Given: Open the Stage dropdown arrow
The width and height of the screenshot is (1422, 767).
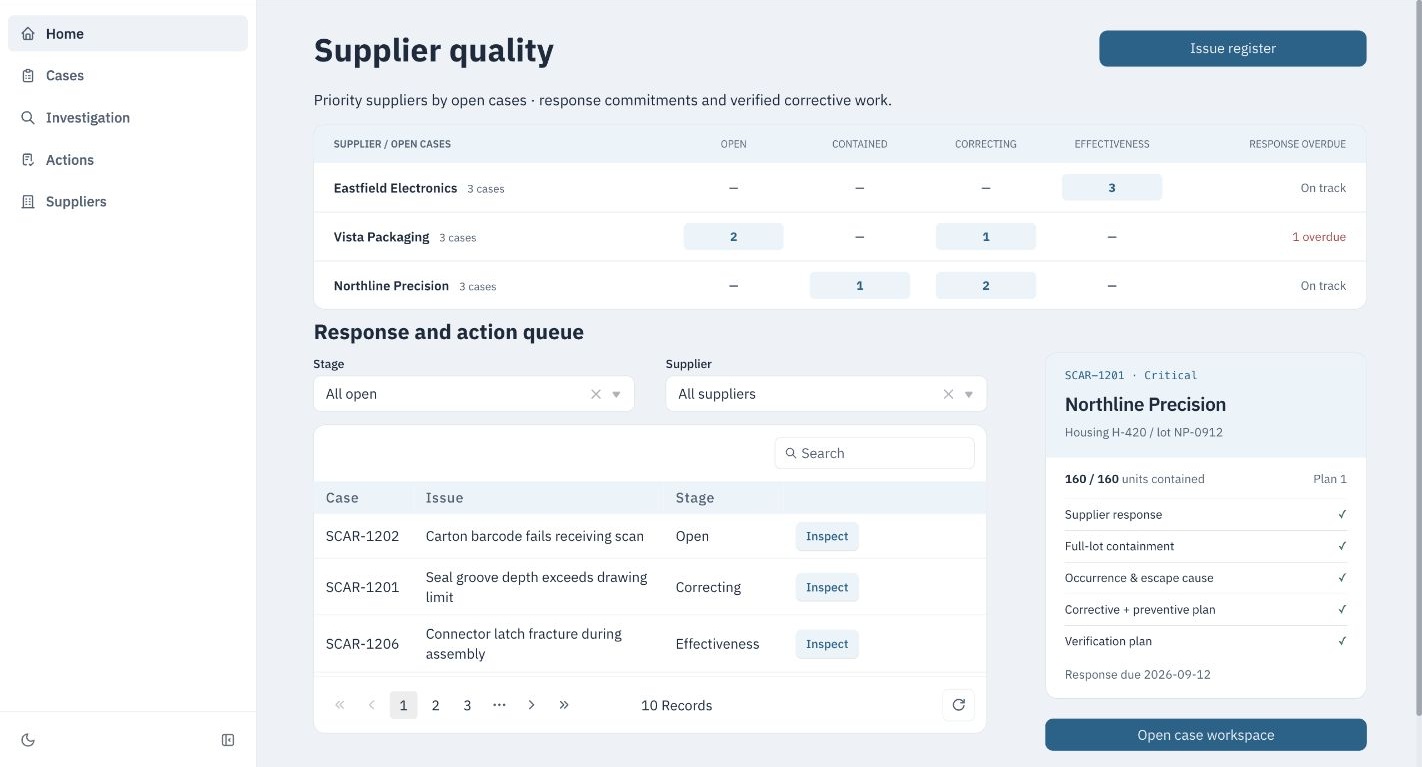Looking at the screenshot, I should pyautogui.click(x=616, y=394).
